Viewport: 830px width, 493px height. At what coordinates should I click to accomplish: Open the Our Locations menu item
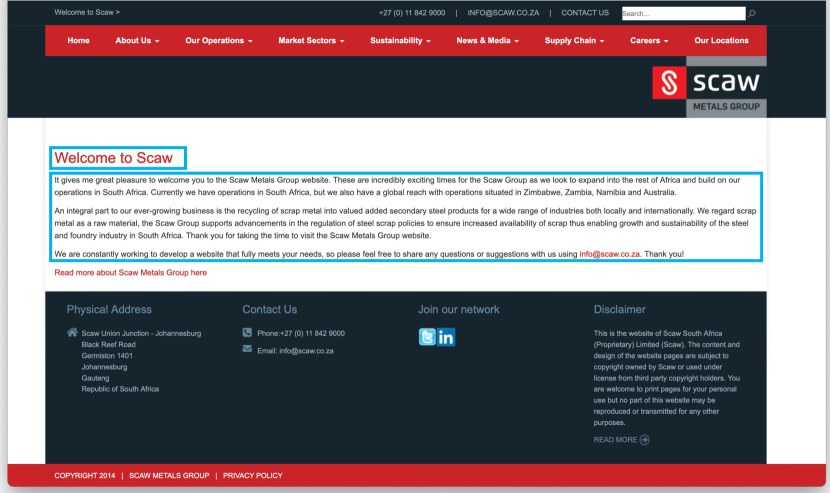click(x=721, y=40)
